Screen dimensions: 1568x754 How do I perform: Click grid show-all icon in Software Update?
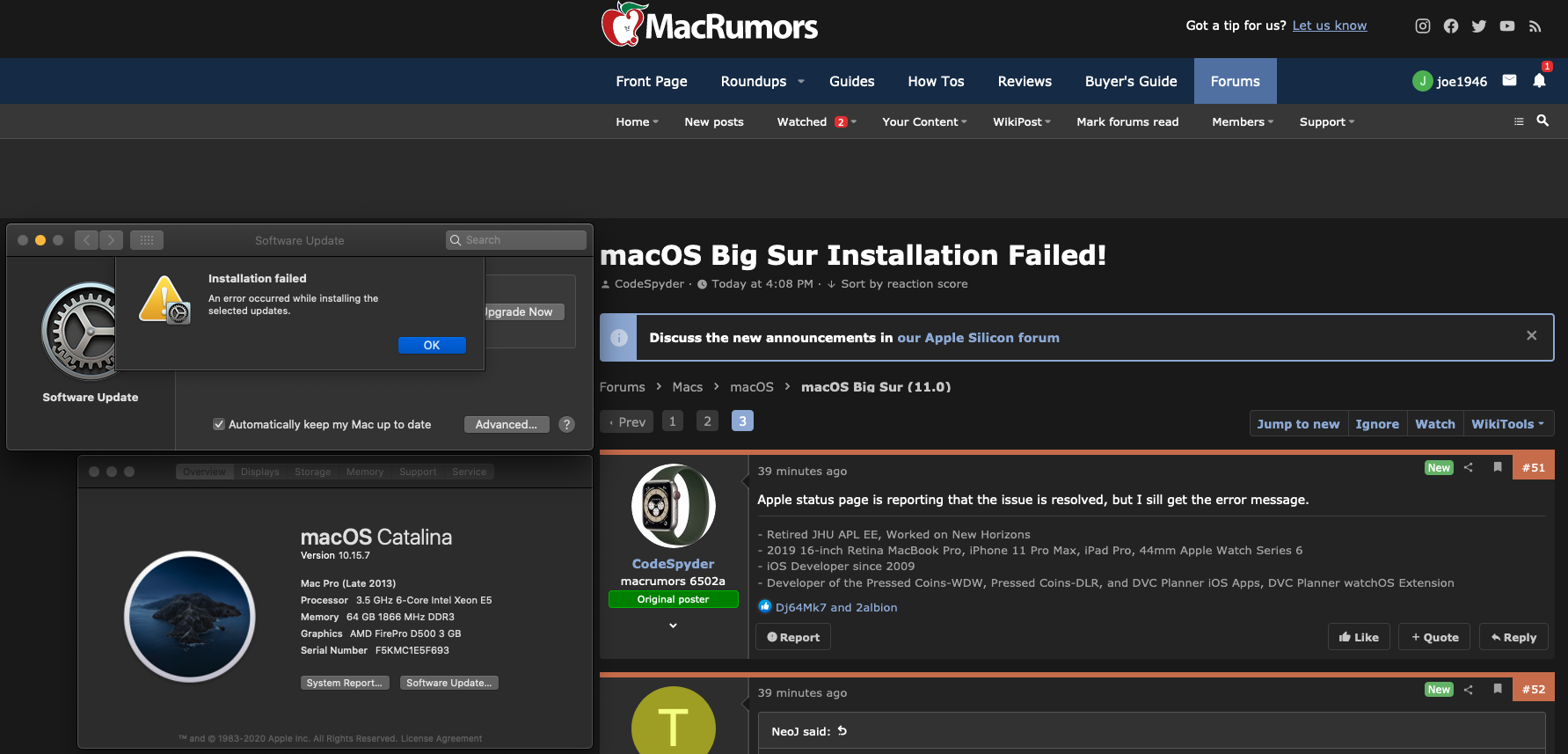147,240
